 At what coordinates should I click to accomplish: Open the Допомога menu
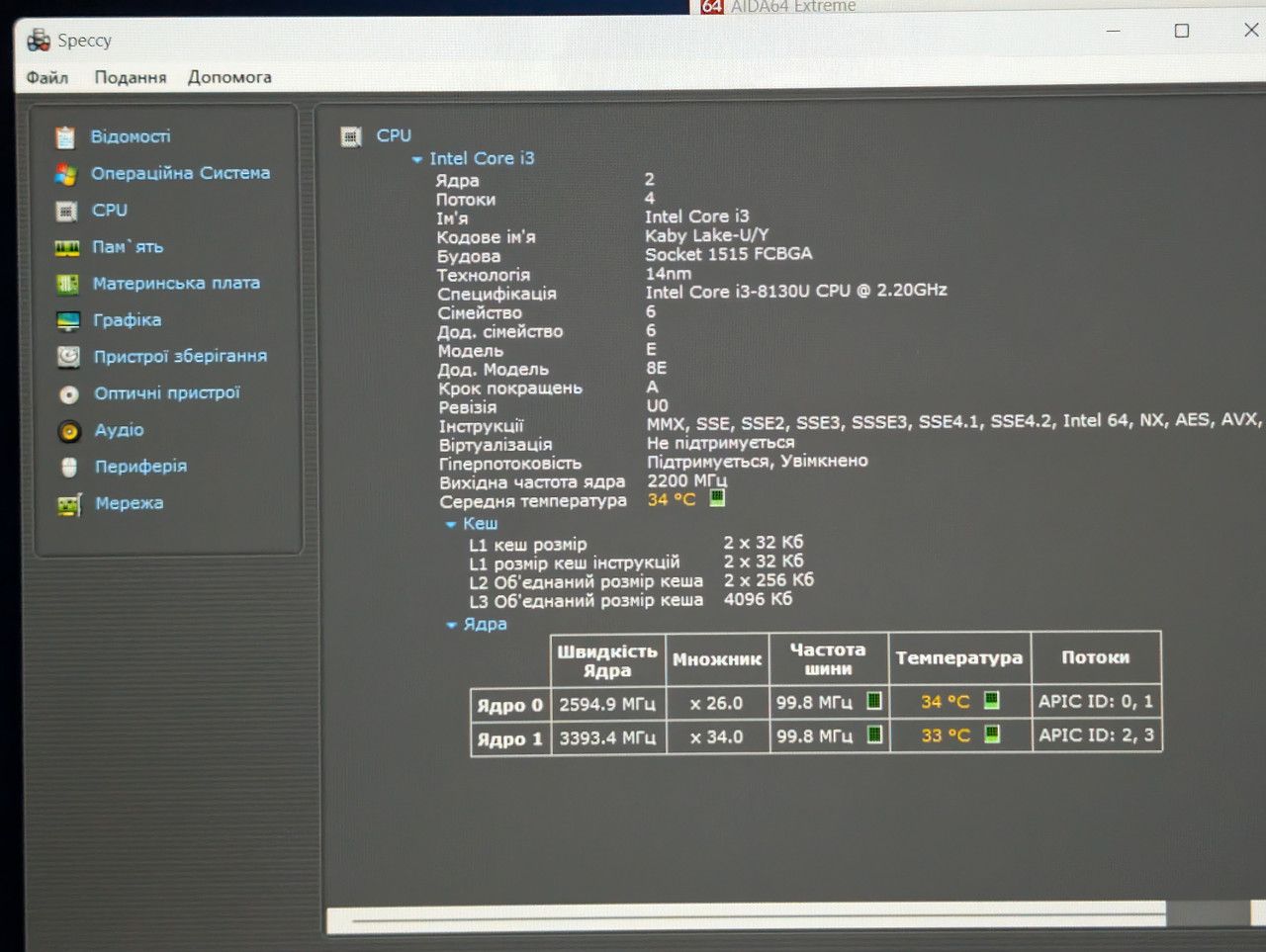(229, 77)
